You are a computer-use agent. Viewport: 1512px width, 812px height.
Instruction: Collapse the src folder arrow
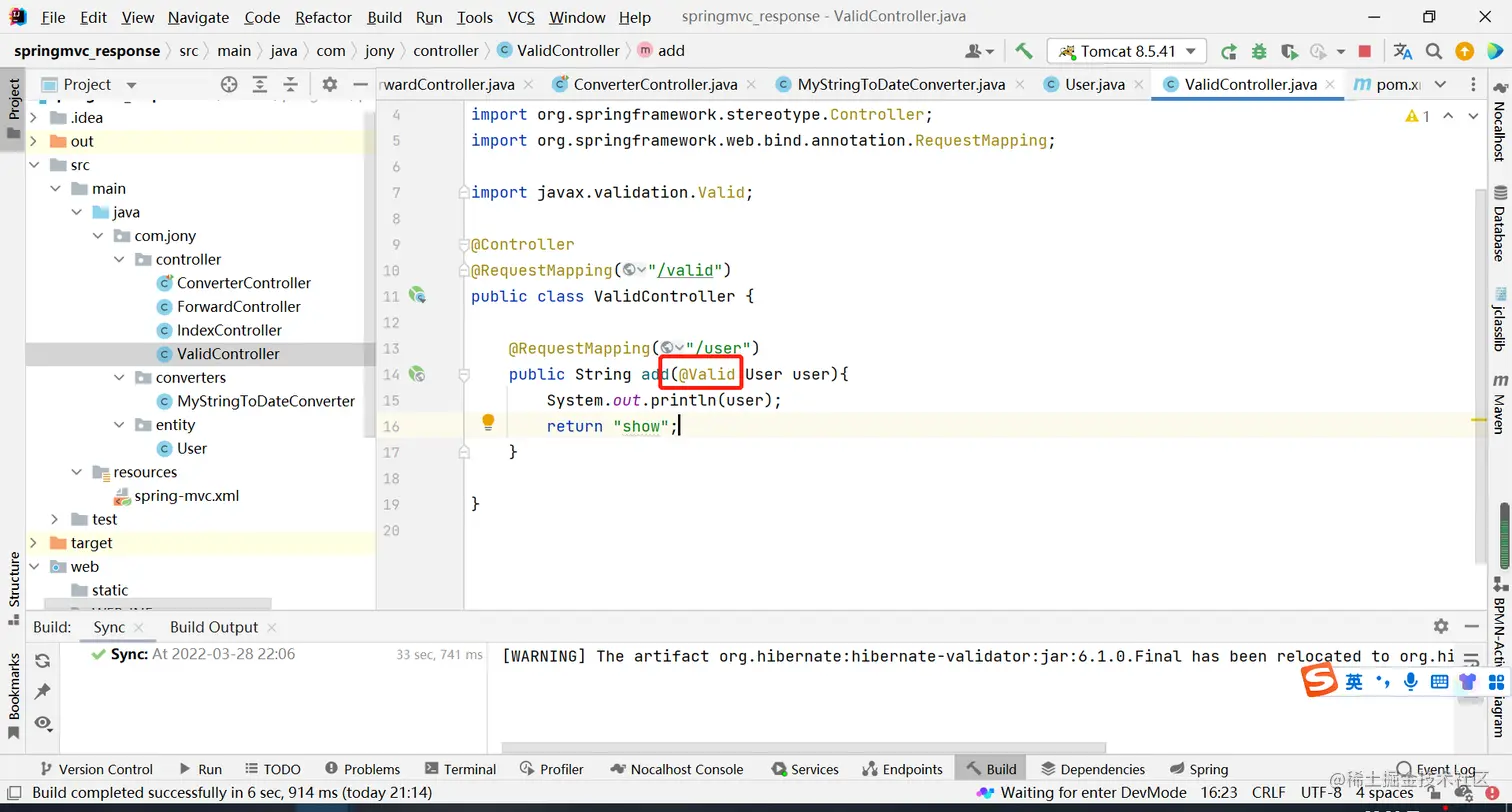pos(34,165)
